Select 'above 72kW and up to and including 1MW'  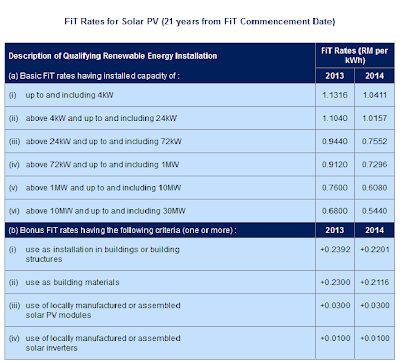tap(102, 165)
